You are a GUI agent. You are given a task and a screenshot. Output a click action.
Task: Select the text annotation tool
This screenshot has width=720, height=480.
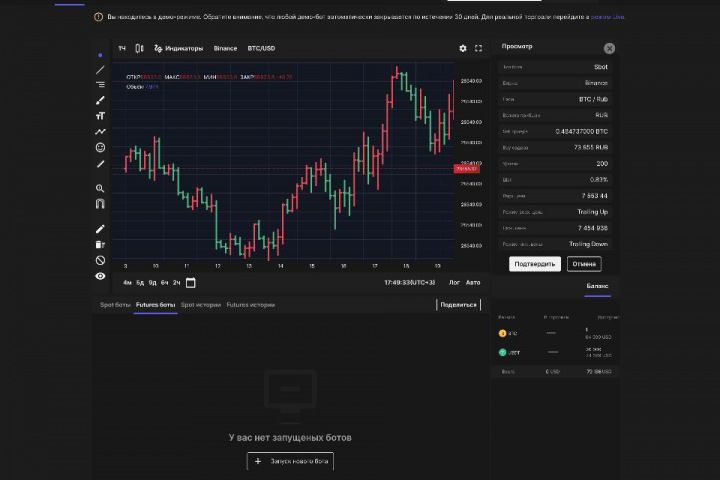point(100,116)
